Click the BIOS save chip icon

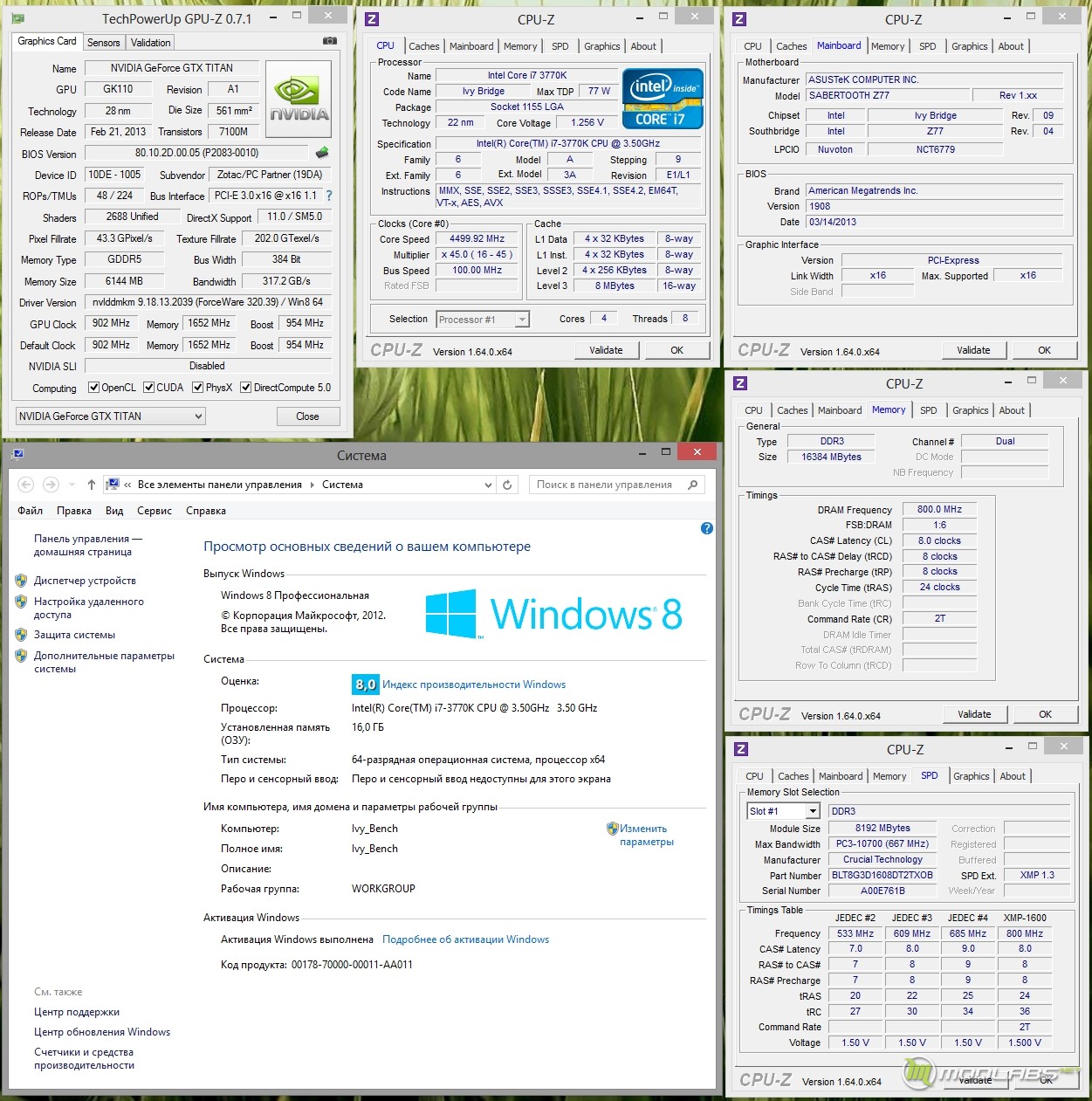tap(322, 153)
